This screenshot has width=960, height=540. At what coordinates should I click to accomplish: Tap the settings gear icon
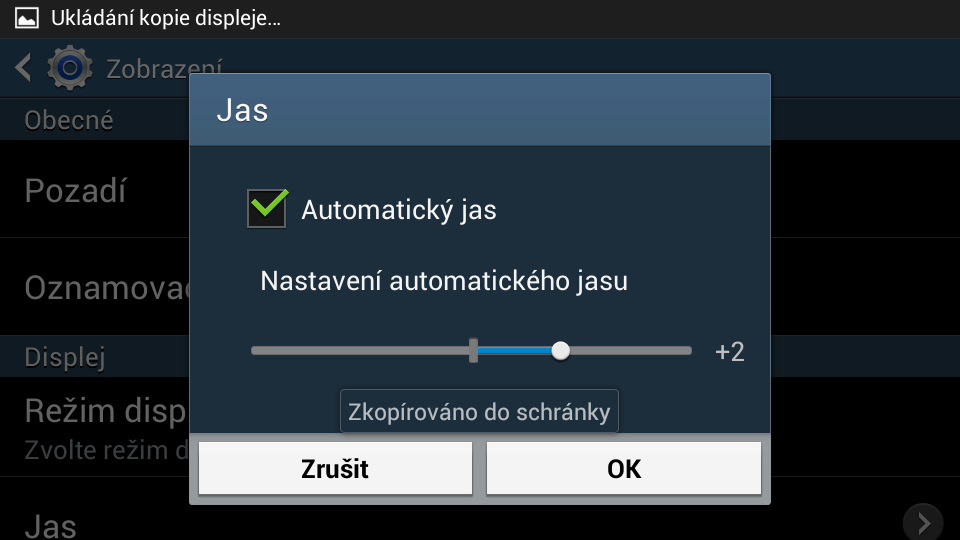point(70,67)
